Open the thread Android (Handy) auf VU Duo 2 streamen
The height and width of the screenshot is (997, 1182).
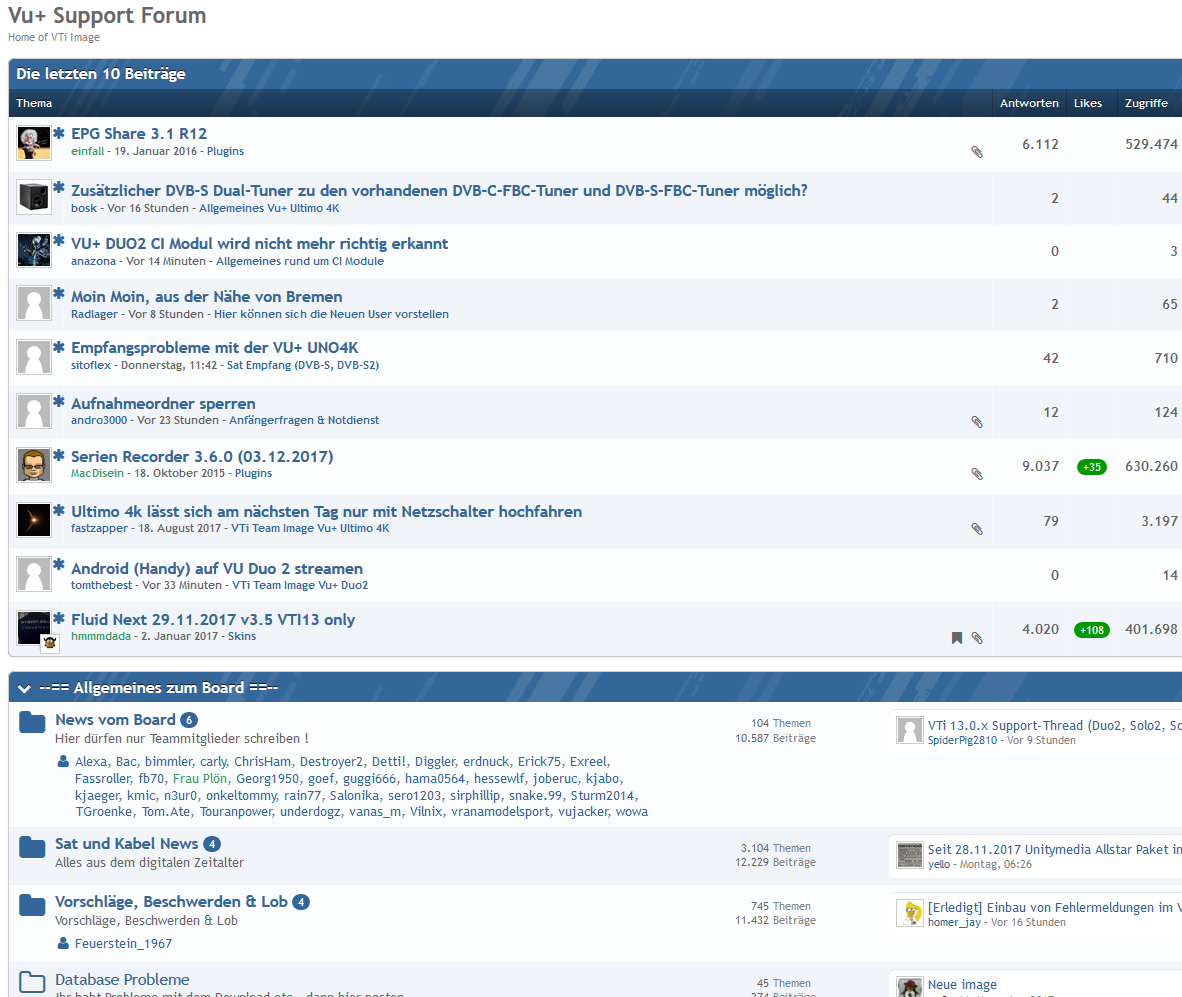coord(217,568)
